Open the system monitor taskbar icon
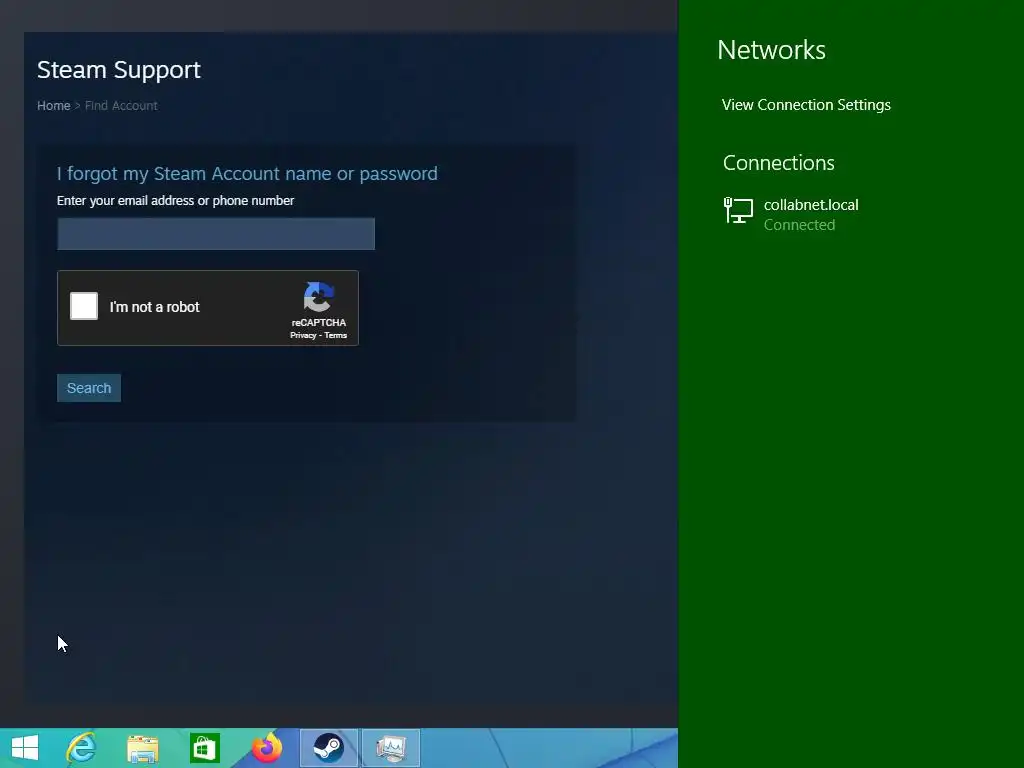Screen dimensions: 1024x768 pyautogui.click(x=391, y=748)
